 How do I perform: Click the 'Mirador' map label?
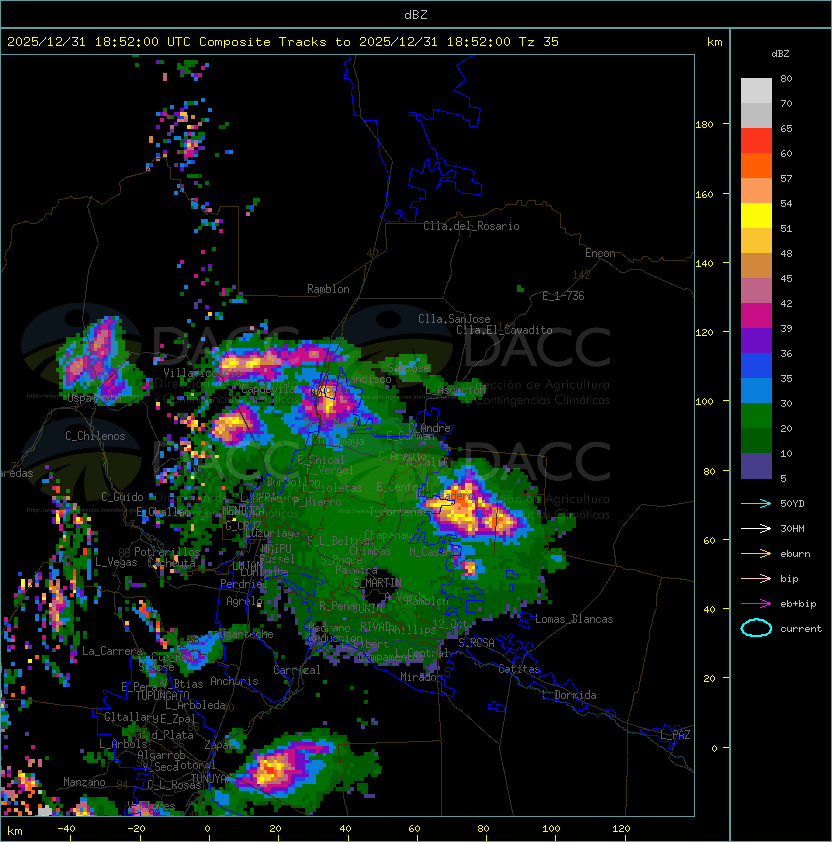pos(419,677)
